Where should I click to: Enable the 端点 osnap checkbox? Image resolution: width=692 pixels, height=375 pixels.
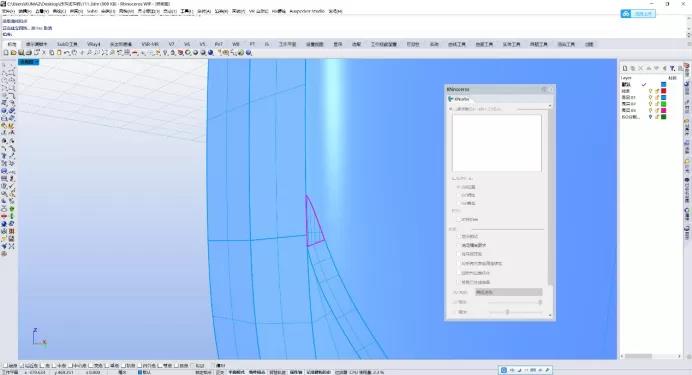pyautogui.click(x=6, y=366)
